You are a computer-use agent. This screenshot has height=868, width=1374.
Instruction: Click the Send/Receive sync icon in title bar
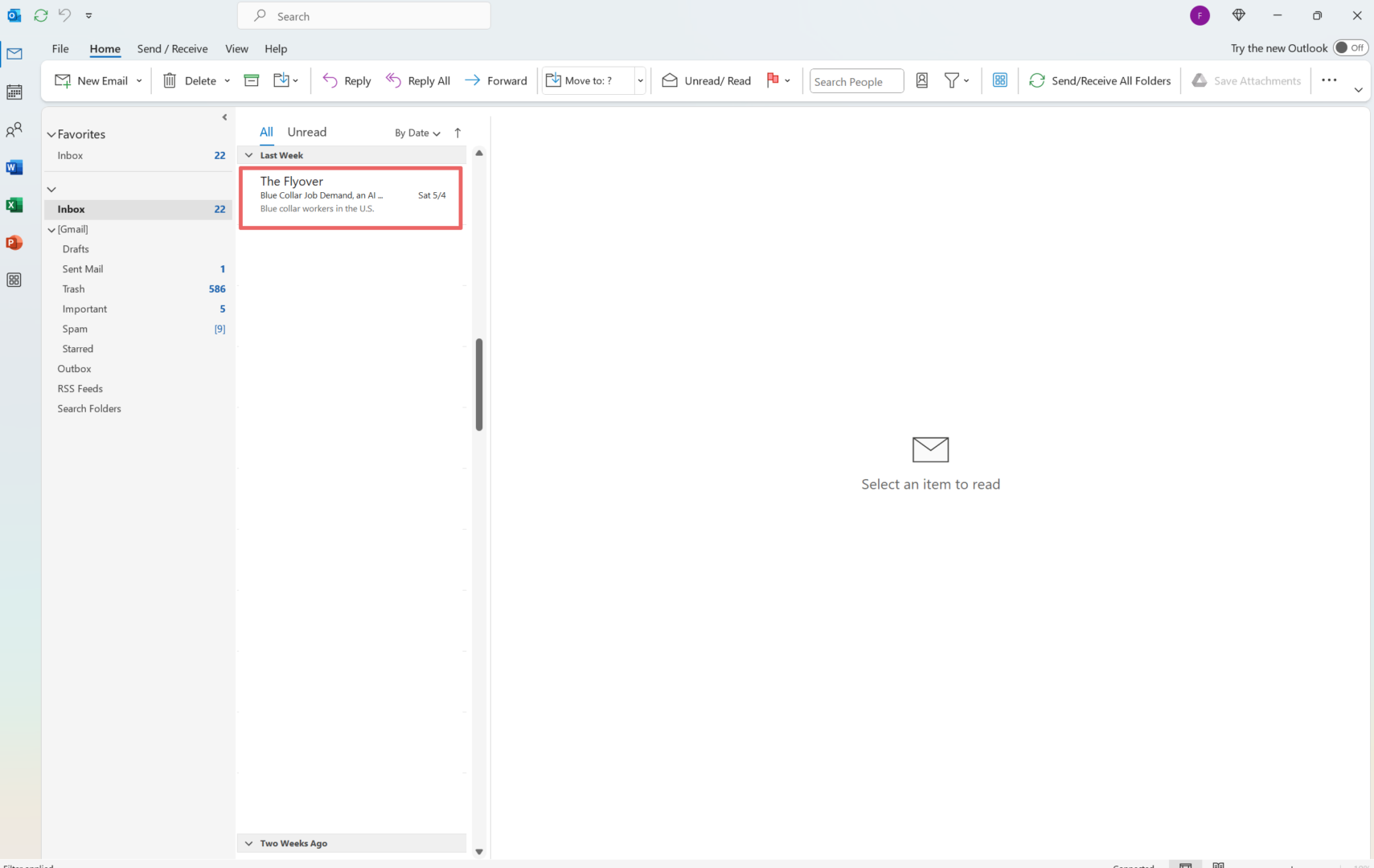41,15
